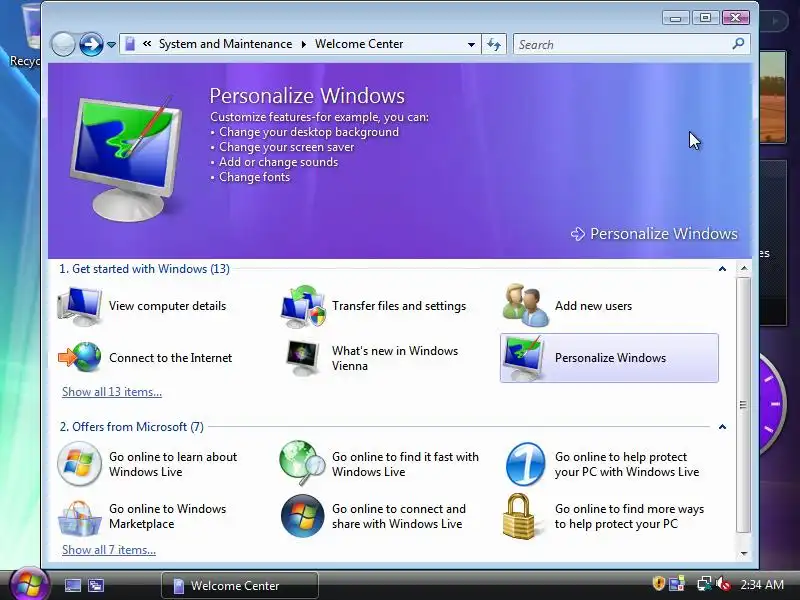Click the Transfer files and settings icon
The width and height of the screenshot is (800, 600).
pos(303,306)
